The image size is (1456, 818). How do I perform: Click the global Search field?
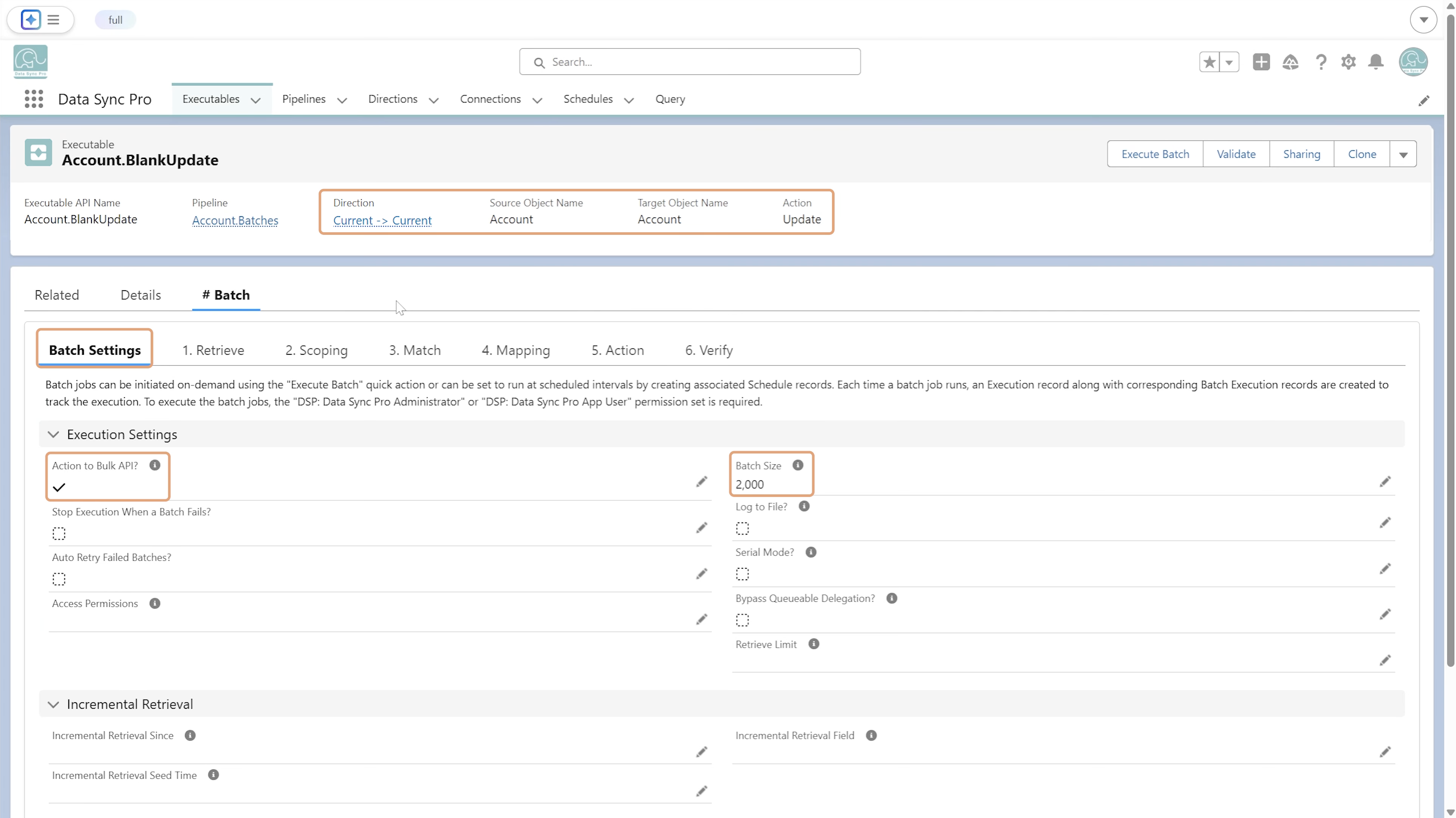coord(690,61)
